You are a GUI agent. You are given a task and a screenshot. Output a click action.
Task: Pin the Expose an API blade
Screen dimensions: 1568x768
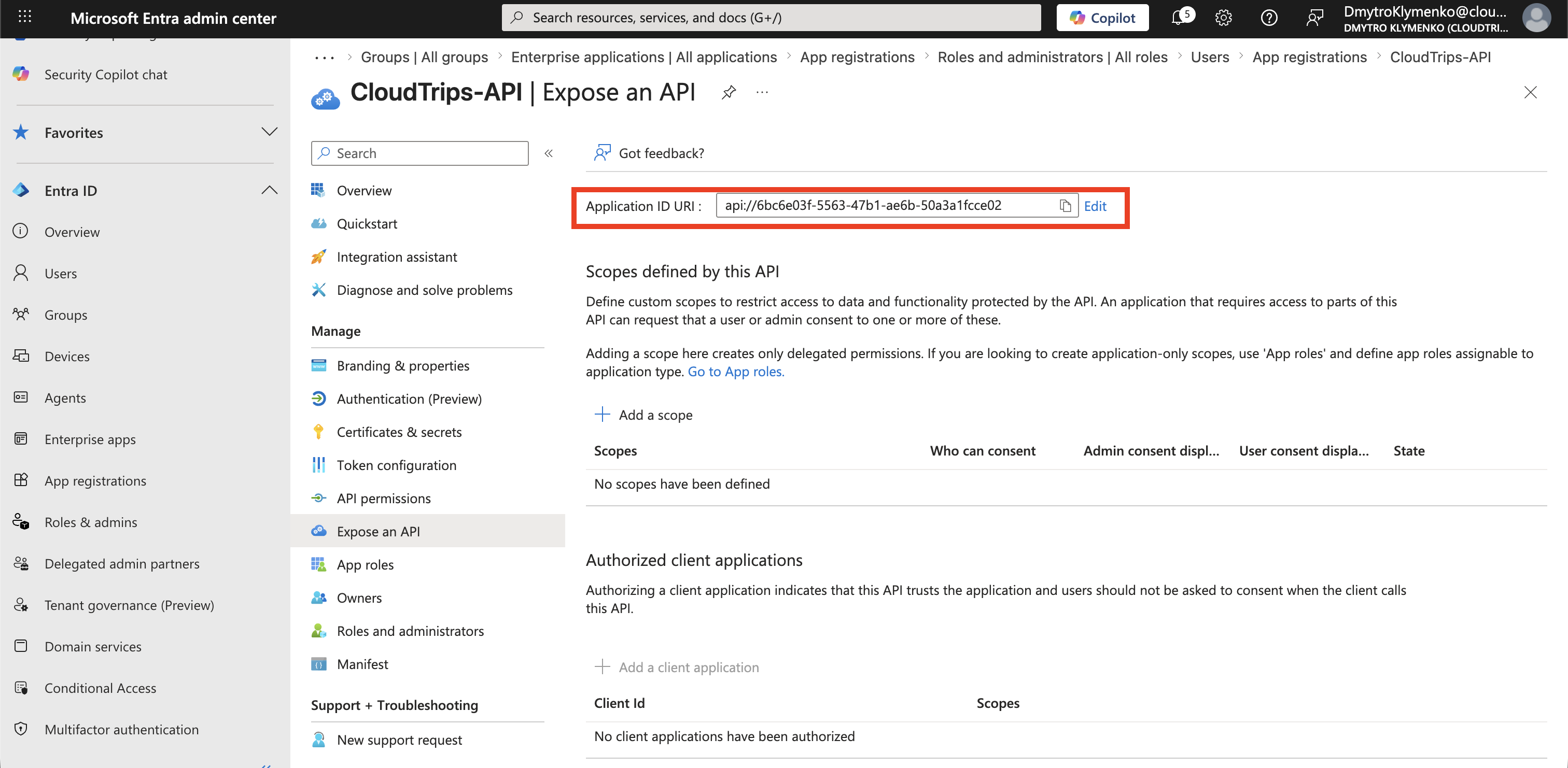click(729, 92)
